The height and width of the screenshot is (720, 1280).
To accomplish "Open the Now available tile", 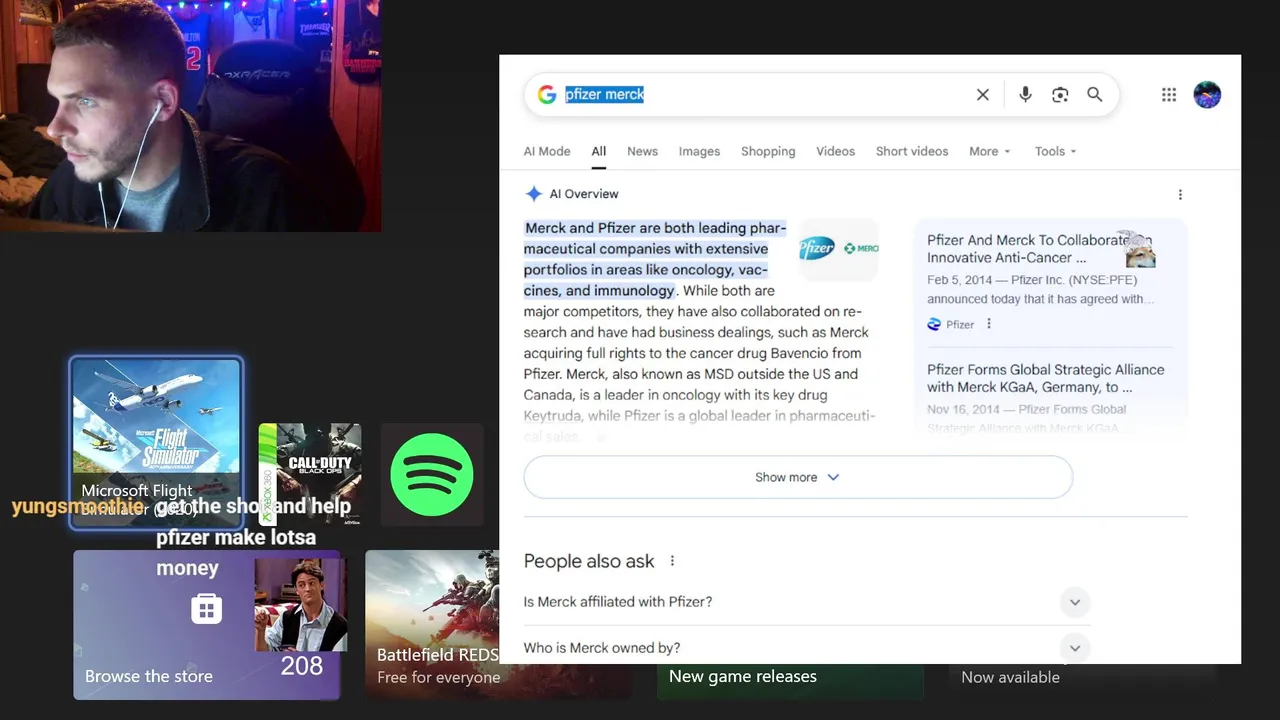I will pos(1082,680).
